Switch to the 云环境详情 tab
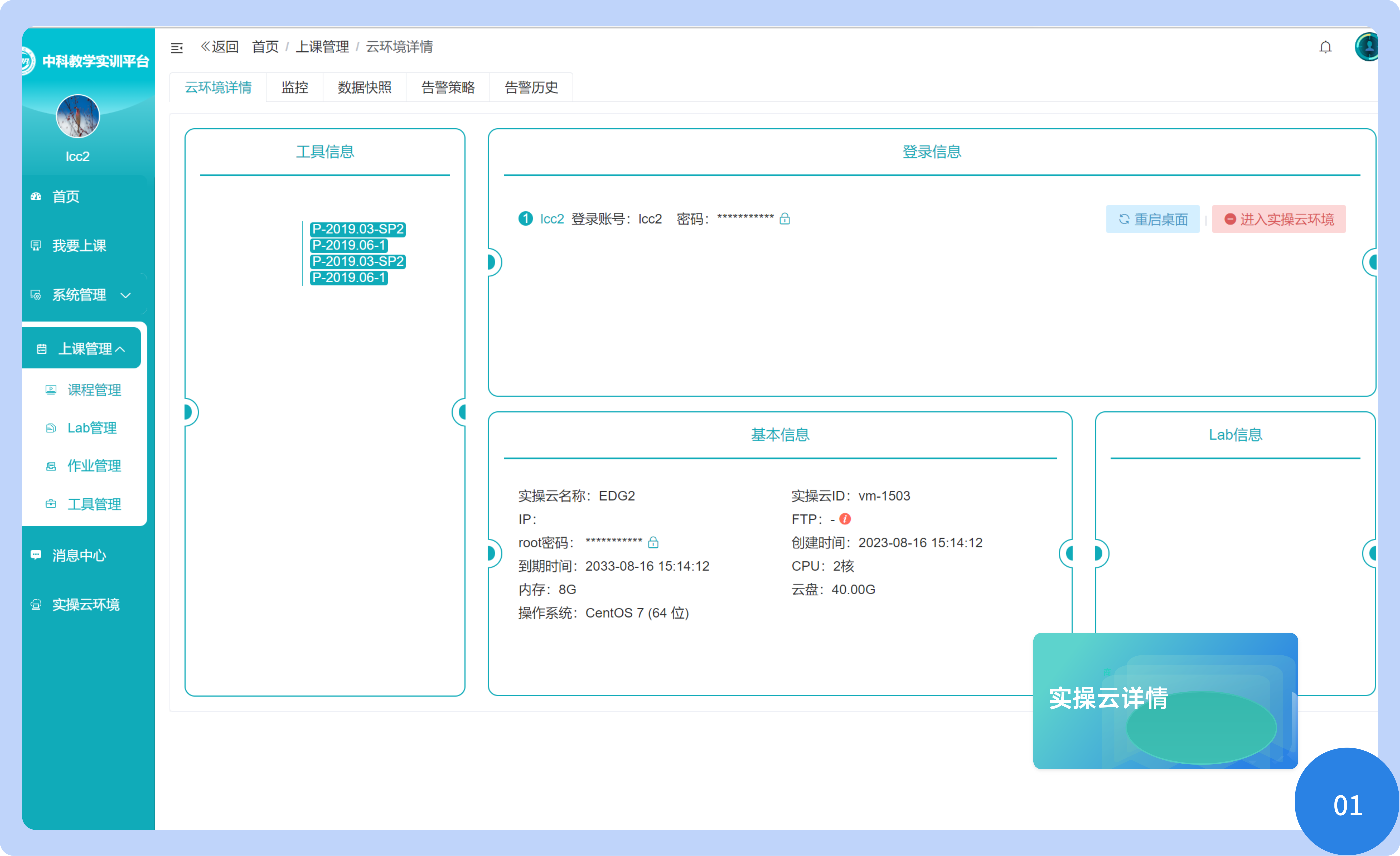 218,87
